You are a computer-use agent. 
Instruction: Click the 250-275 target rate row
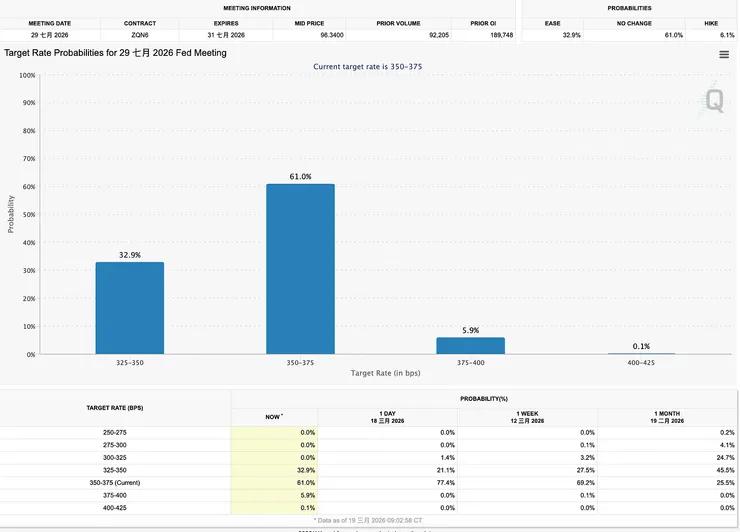[368, 432]
